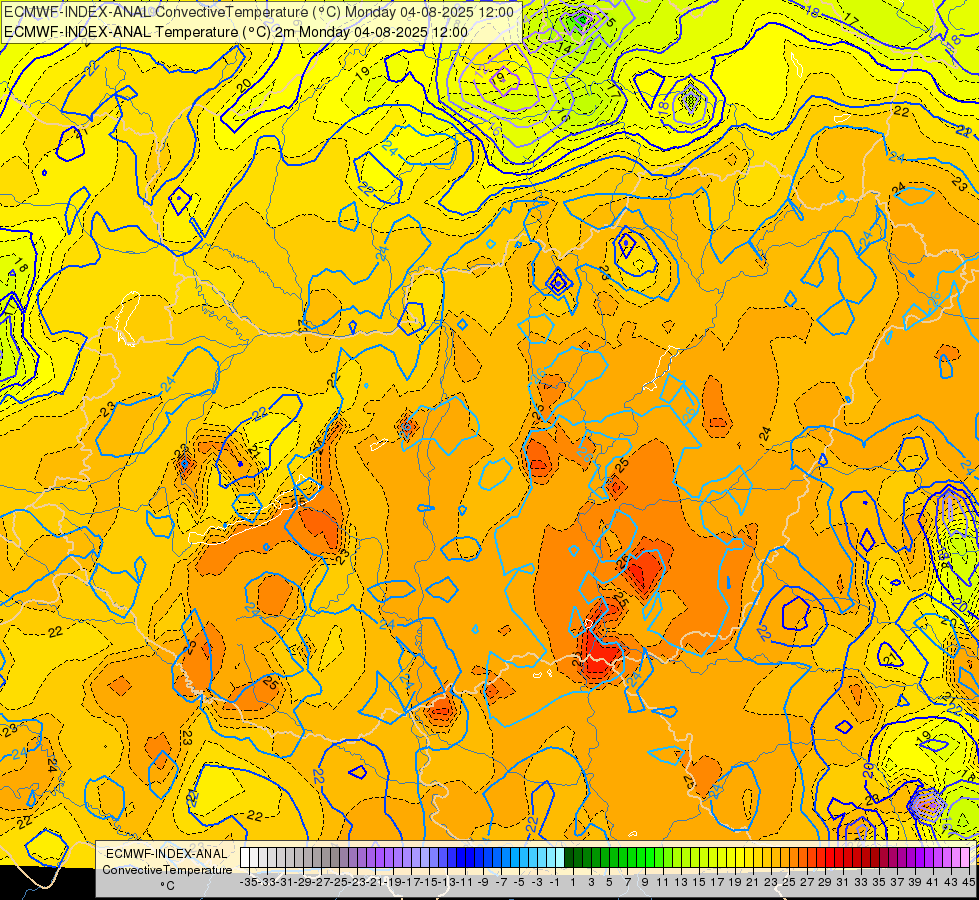Screen dimensions: 979x900
Task: Select the orange swatch above 25
Action: (785, 857)
